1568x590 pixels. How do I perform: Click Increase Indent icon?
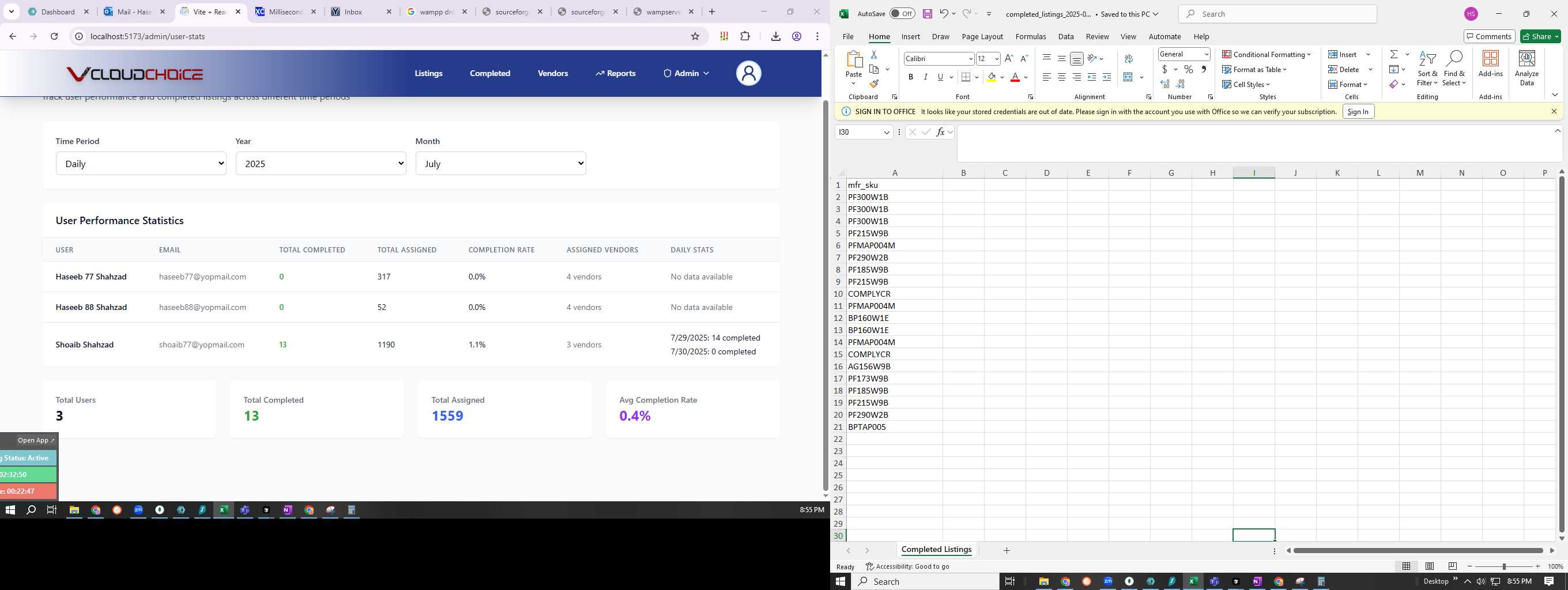pyautogui.click(x=1107, y=77)
